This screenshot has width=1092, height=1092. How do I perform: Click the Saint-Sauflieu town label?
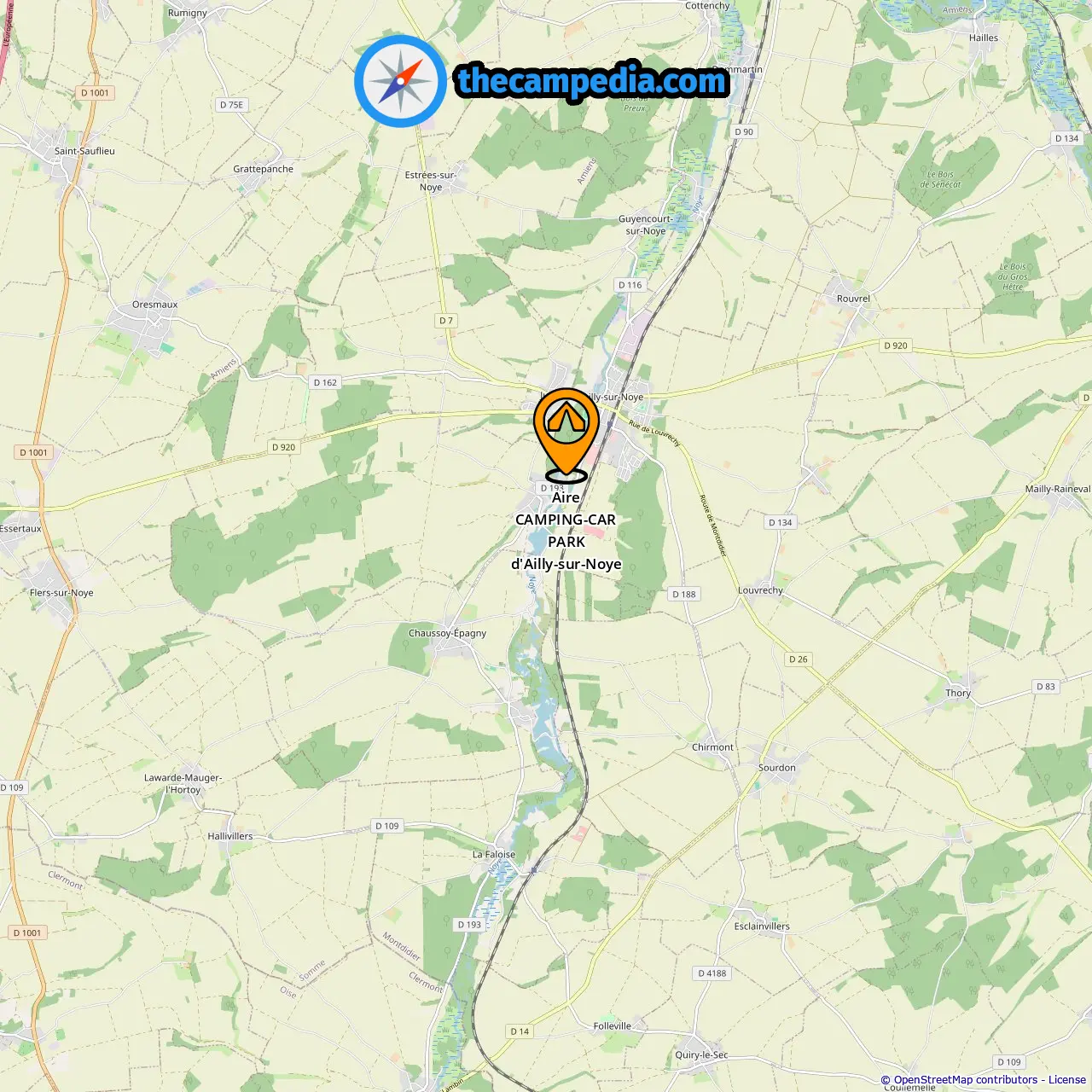(84, 151)
